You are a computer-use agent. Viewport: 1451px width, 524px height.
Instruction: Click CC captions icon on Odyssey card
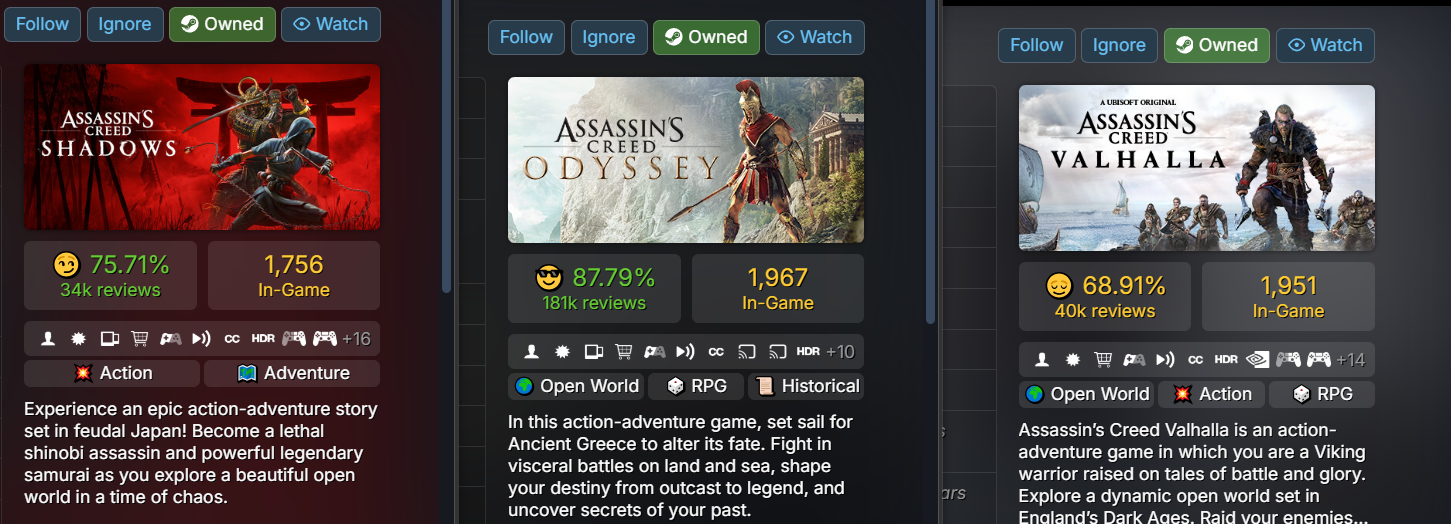(716, 352)
